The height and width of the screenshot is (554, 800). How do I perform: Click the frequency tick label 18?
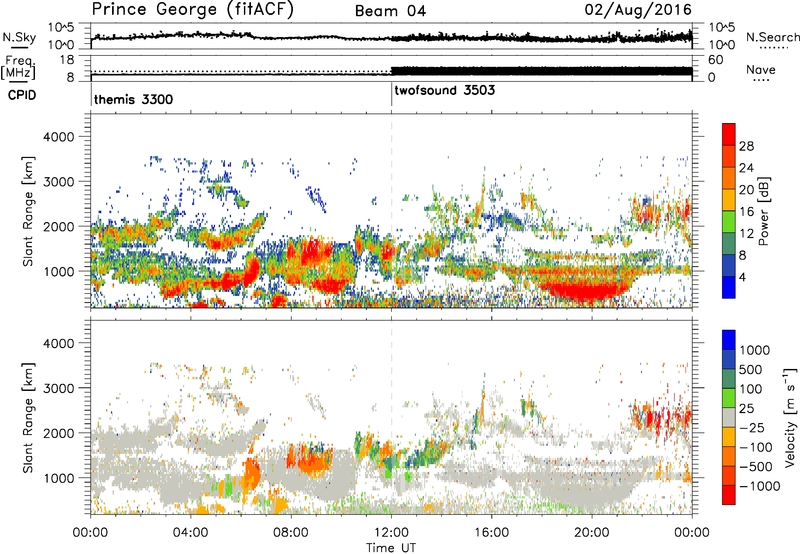[67, 60]
